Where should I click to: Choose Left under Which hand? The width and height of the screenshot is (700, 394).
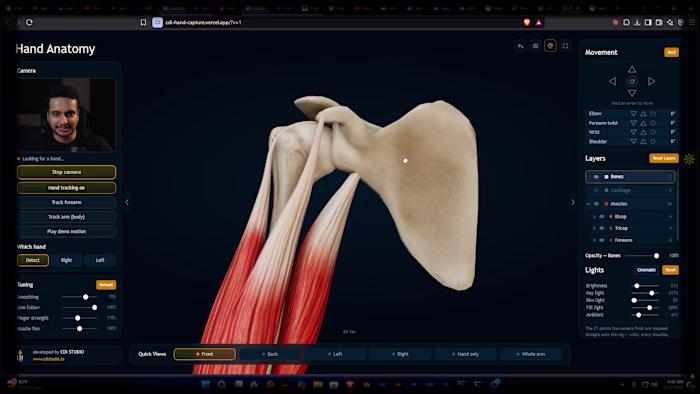(x=100, y=260)
